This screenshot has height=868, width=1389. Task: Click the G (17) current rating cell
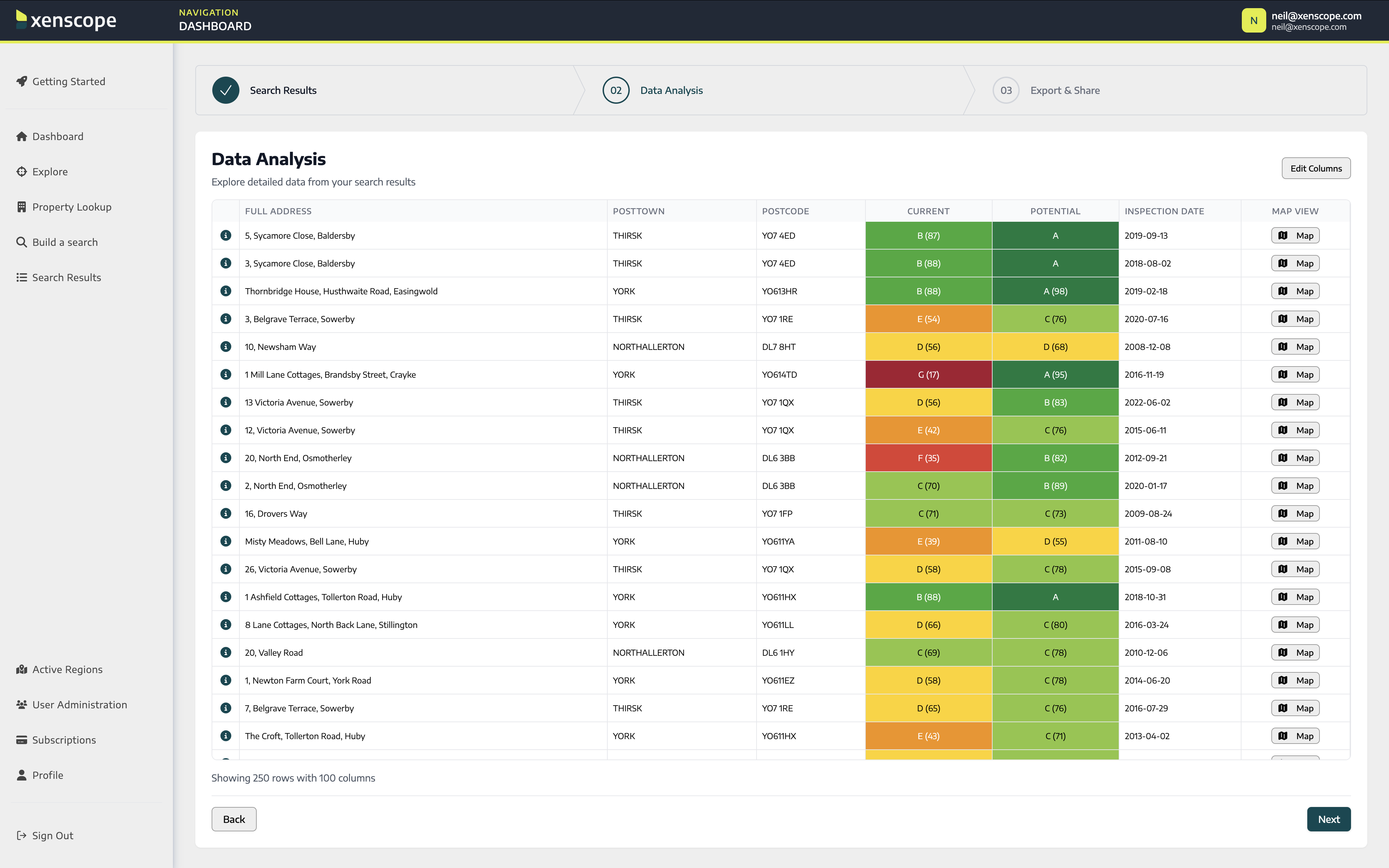tap(928, 374)
